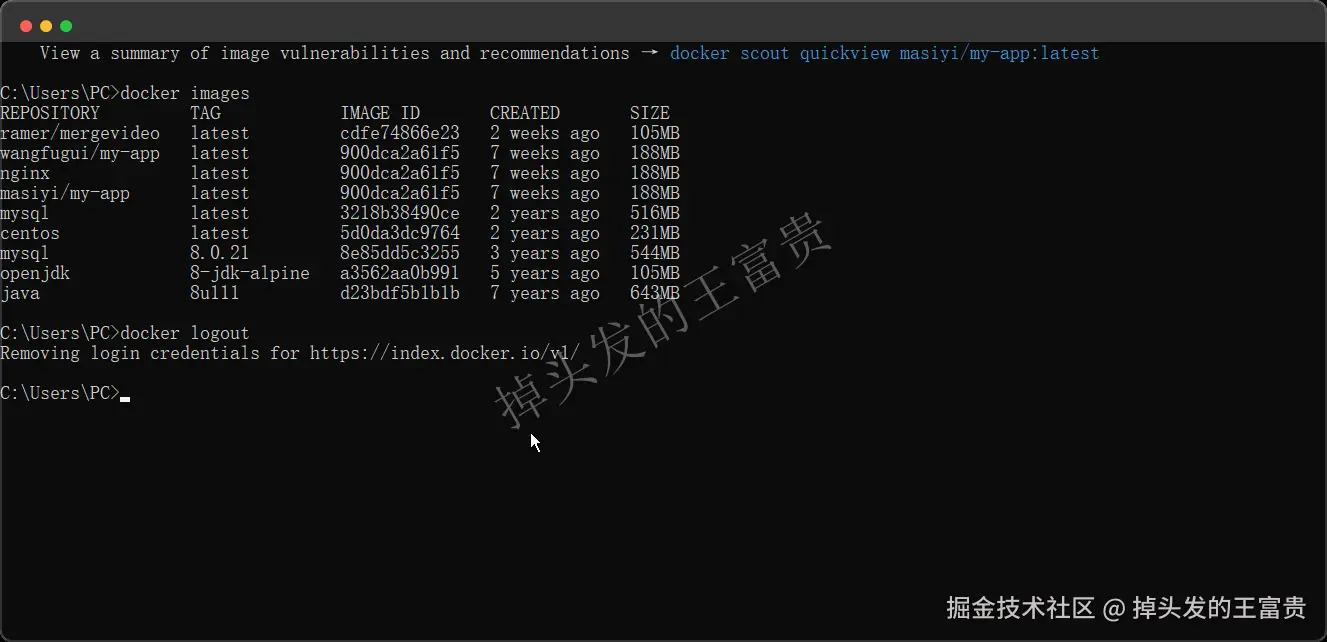Click the centos repository row
The image size is (1327, 642).
(x=340, y=233)
